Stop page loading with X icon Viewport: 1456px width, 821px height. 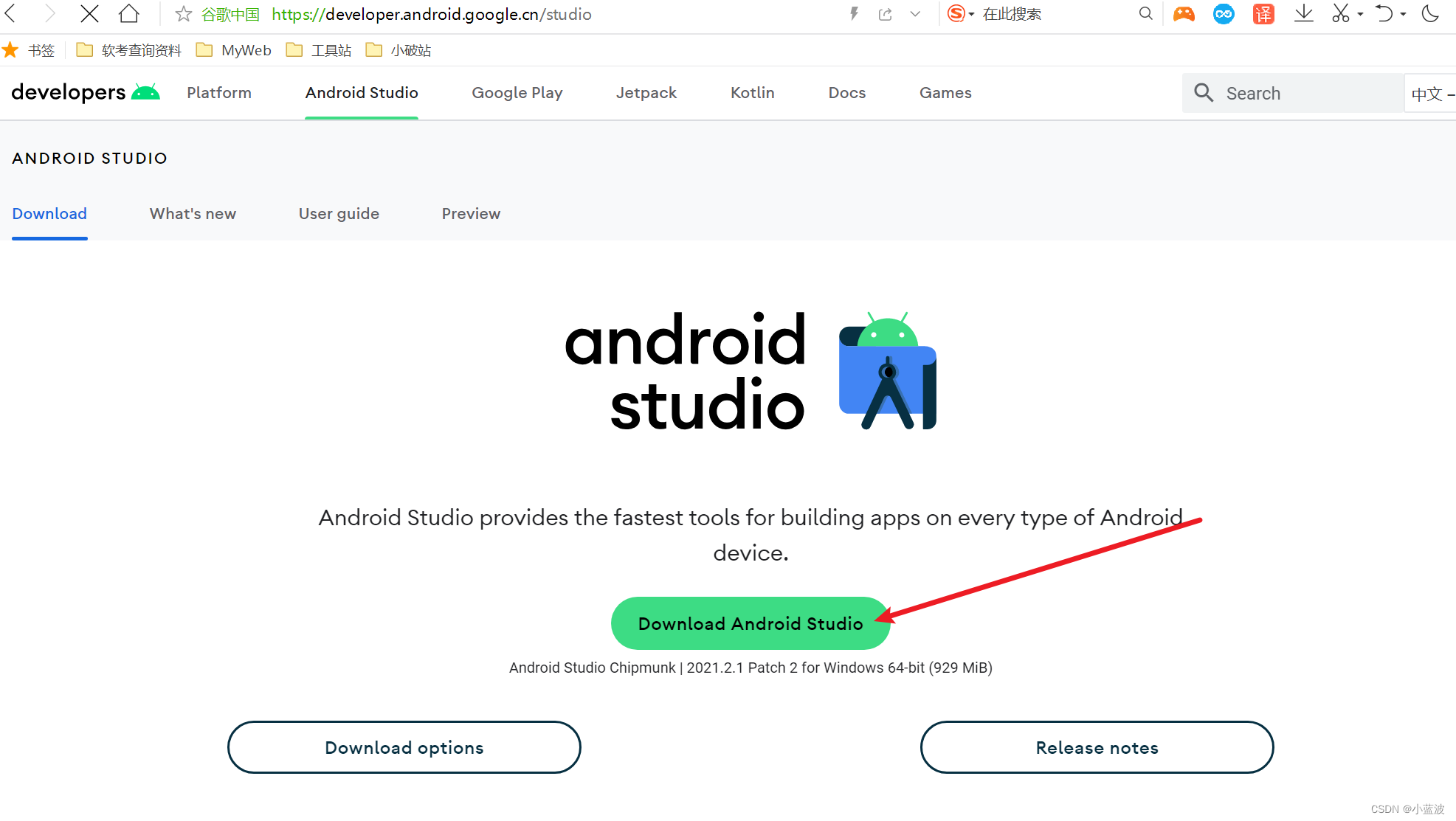point(89,14)
